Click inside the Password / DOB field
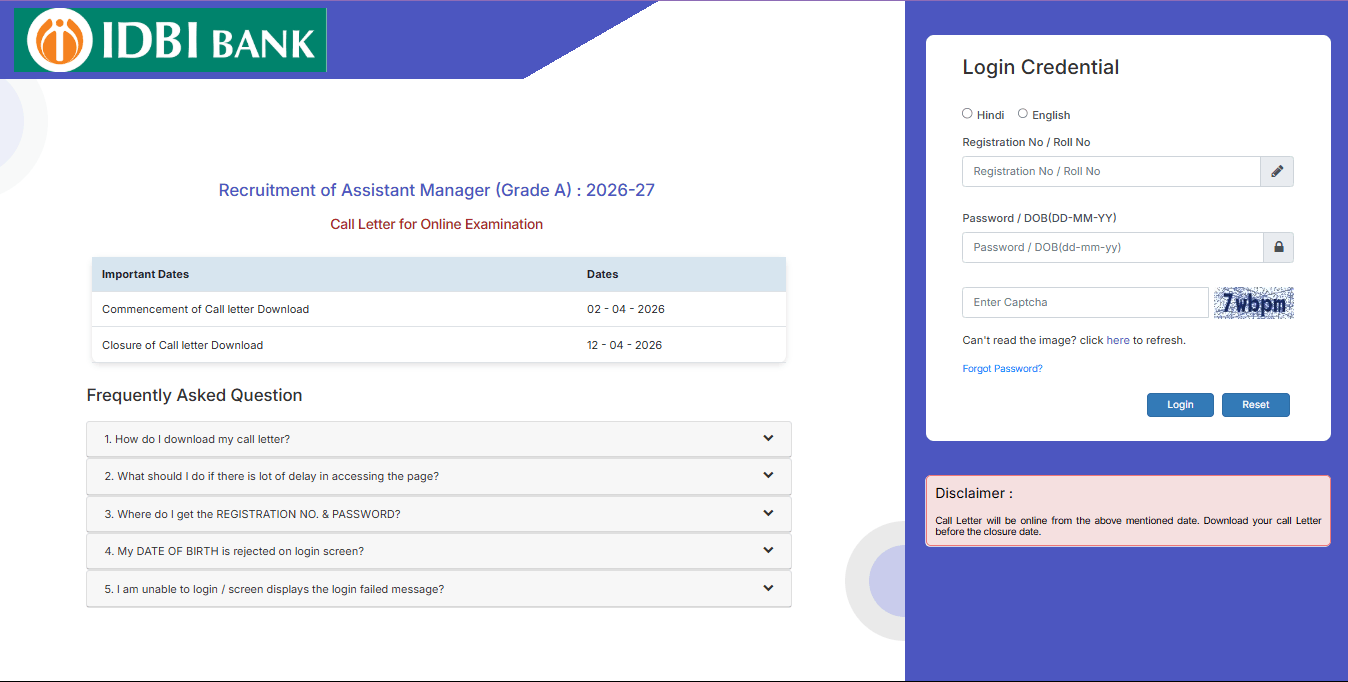 tap(1110, 247)
